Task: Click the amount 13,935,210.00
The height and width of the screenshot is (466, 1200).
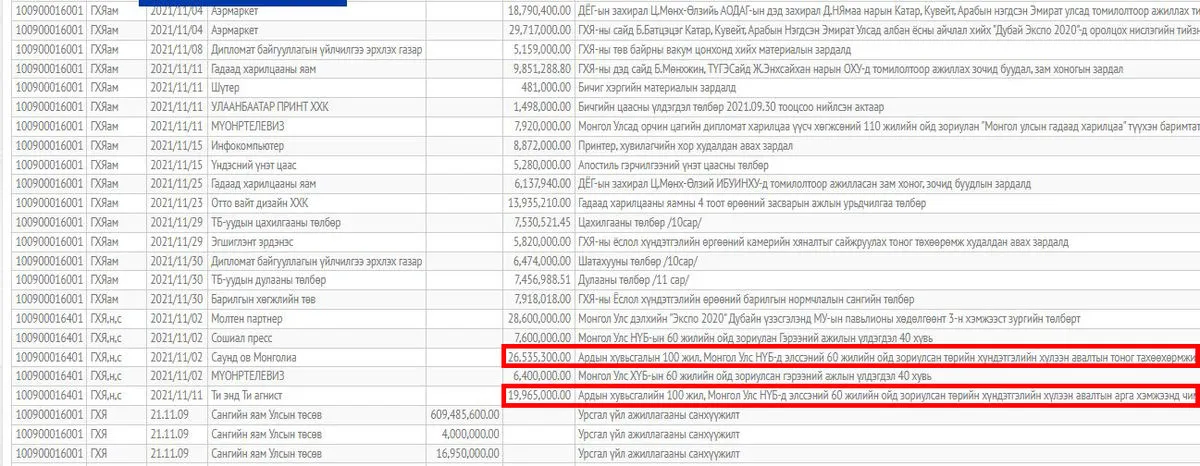Action: [540, 203]
